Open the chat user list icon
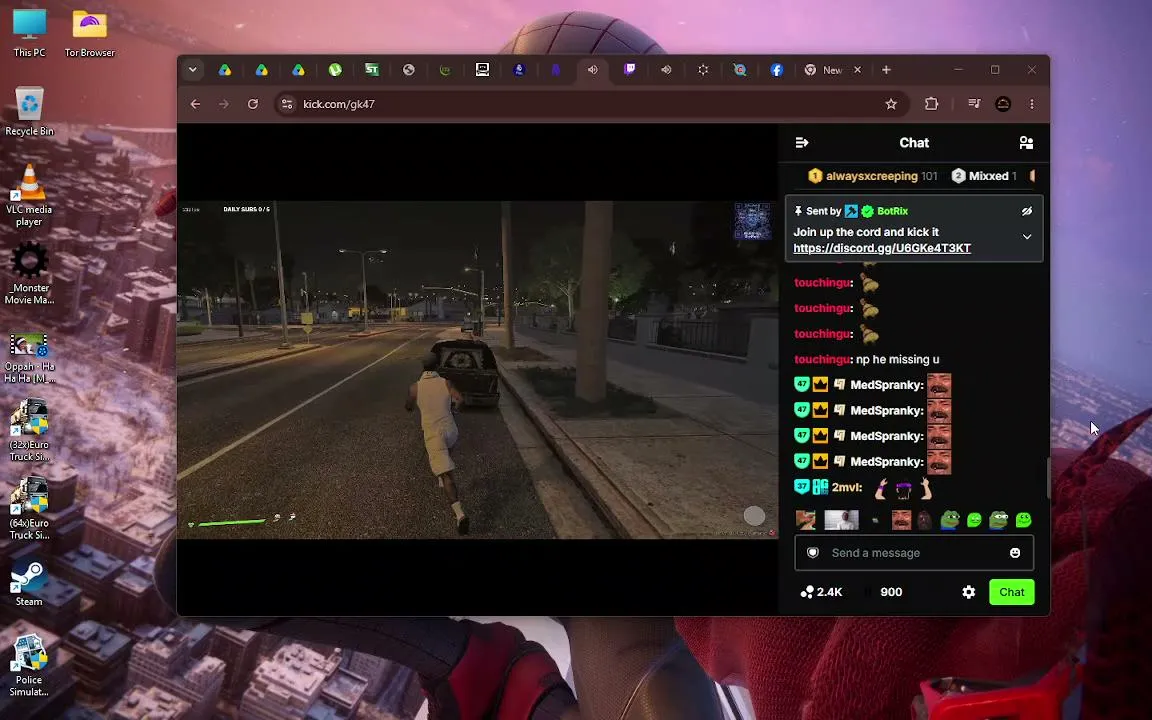Viewport: 1152px width, 720px height. pyautogui.click(x=1026, y=143)
